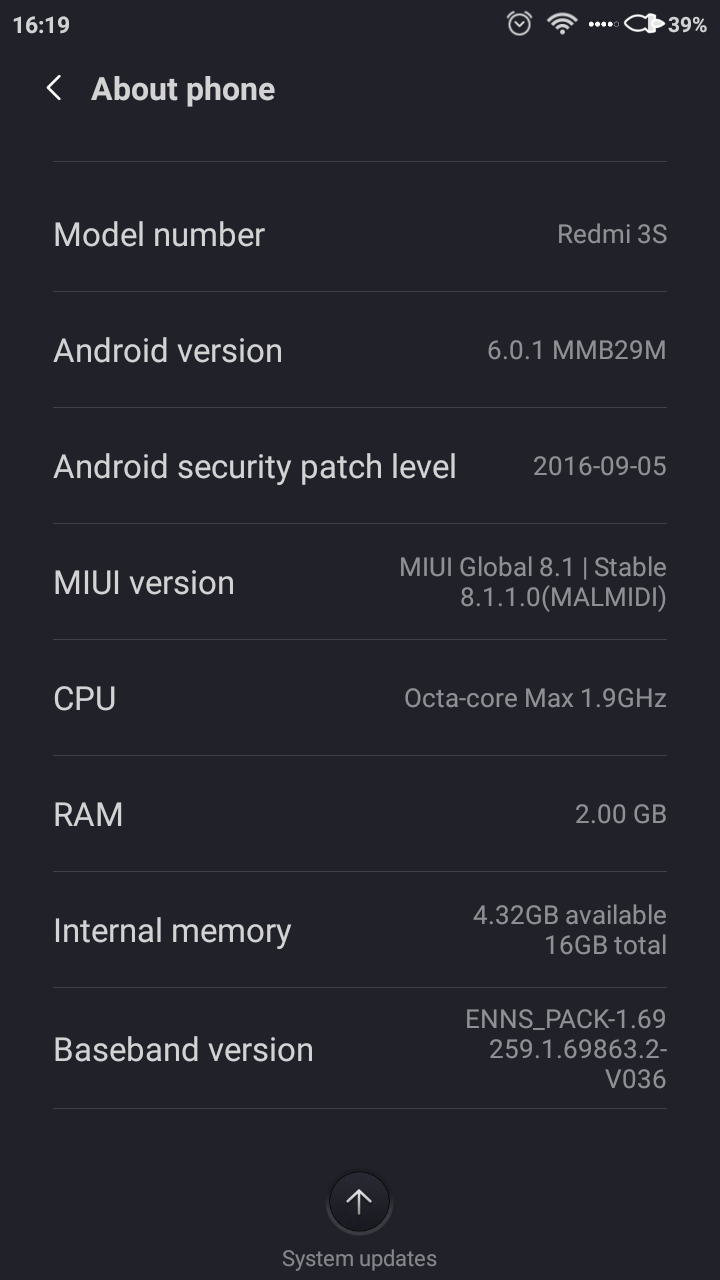The height and width of the screenshot is (1280, 720).
Task: Select the CPU information row
Action: pyautogui.click(x=360, y=698)
